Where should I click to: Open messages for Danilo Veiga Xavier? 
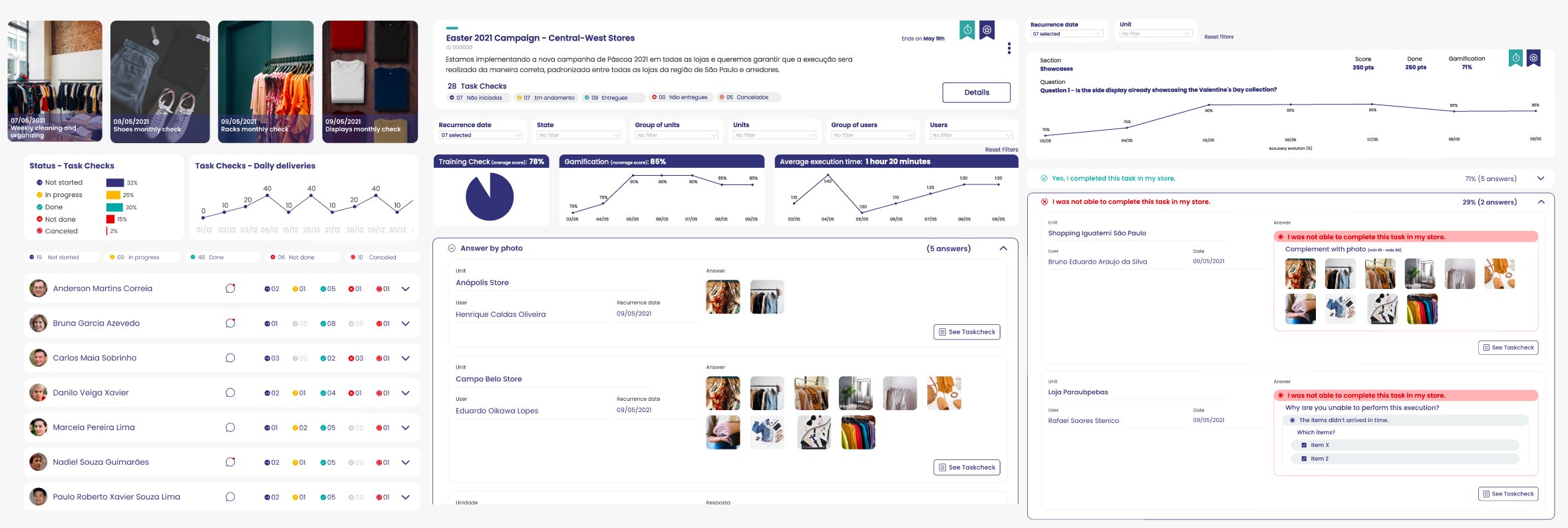(230, 392)
